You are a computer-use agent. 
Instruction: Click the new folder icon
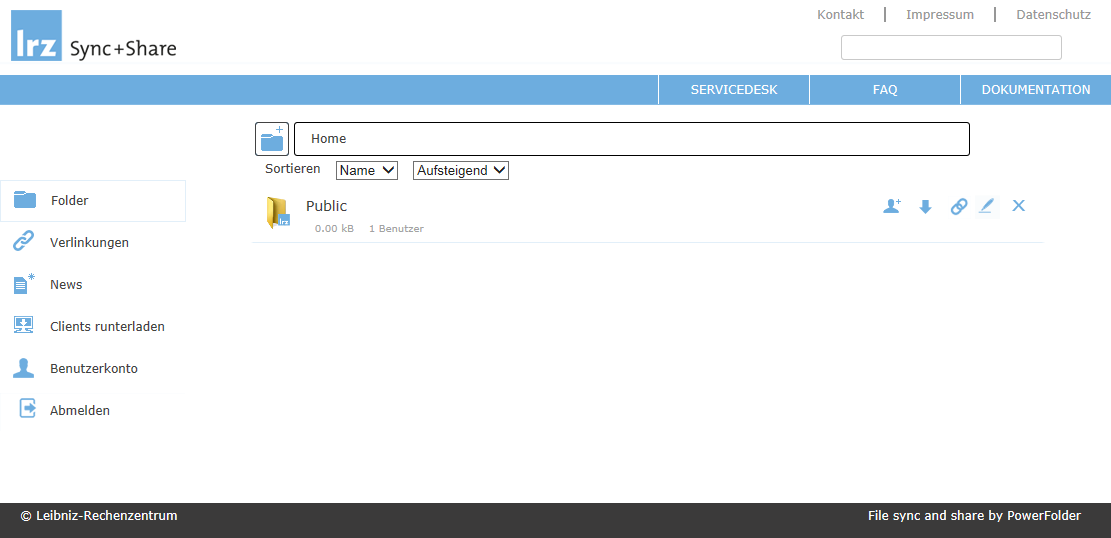pyautogui.click(x=272, y=139)
